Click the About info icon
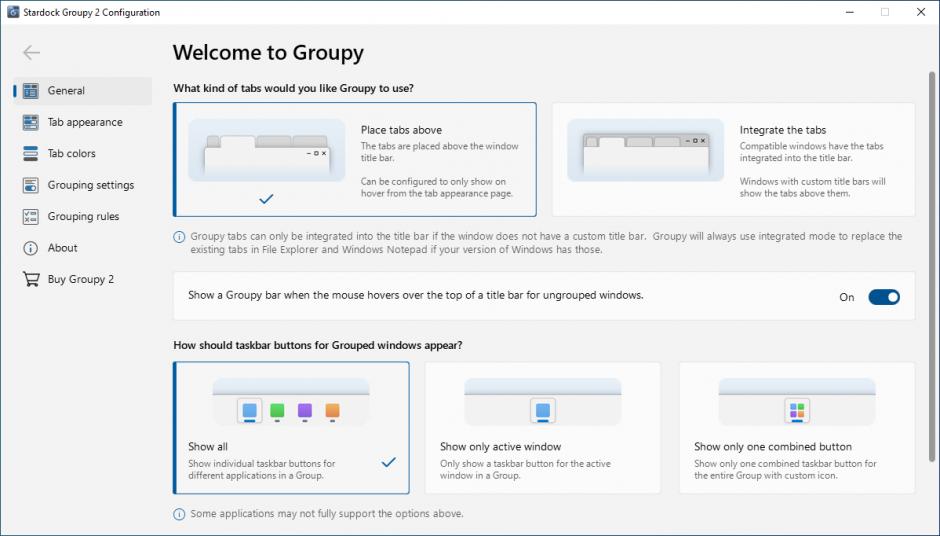This screenshot has width=940, height=536. click(x=31, y=248)
